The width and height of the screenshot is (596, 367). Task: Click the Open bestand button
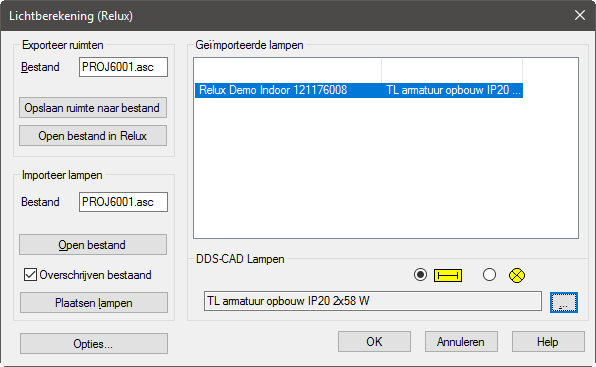coord(93,245)
